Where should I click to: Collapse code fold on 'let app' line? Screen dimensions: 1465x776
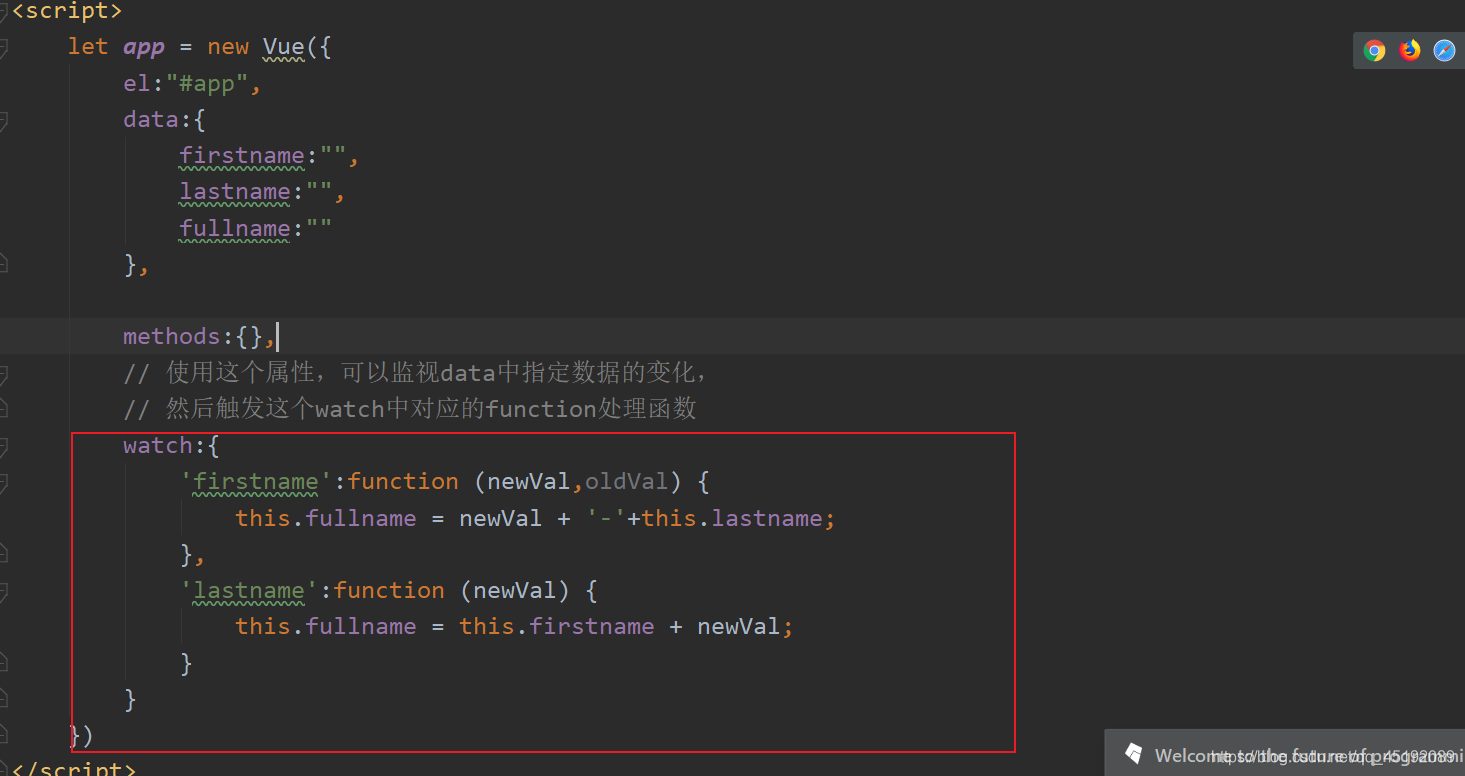pyautogui.click(x=3, y=47)
